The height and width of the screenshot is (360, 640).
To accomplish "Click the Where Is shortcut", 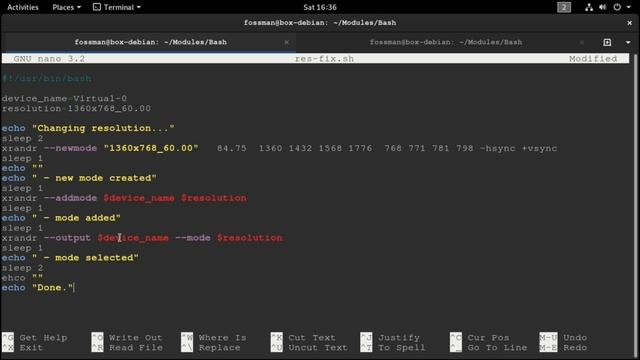I will pos(214,338).
